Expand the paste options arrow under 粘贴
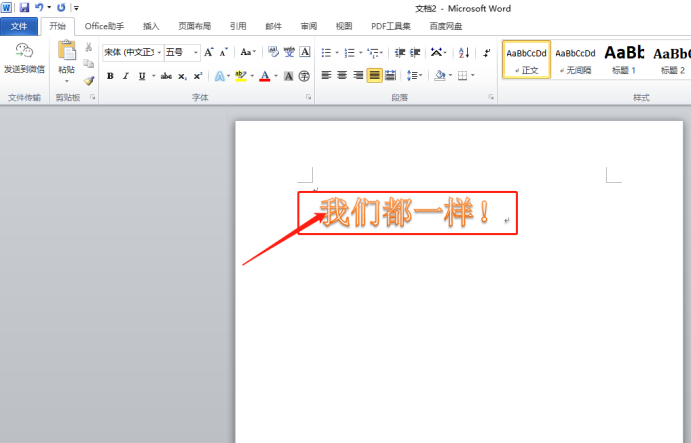 pos(67,81)
